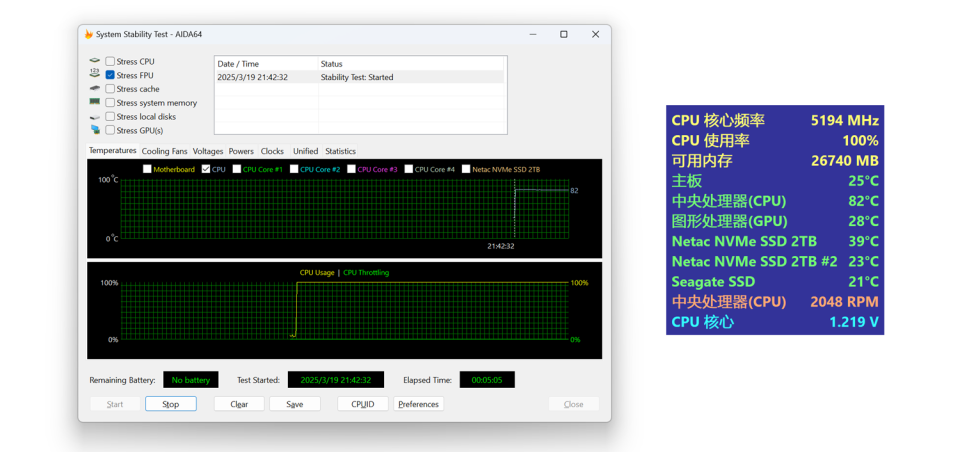Switch to the Statistics tab

(340, 151)
